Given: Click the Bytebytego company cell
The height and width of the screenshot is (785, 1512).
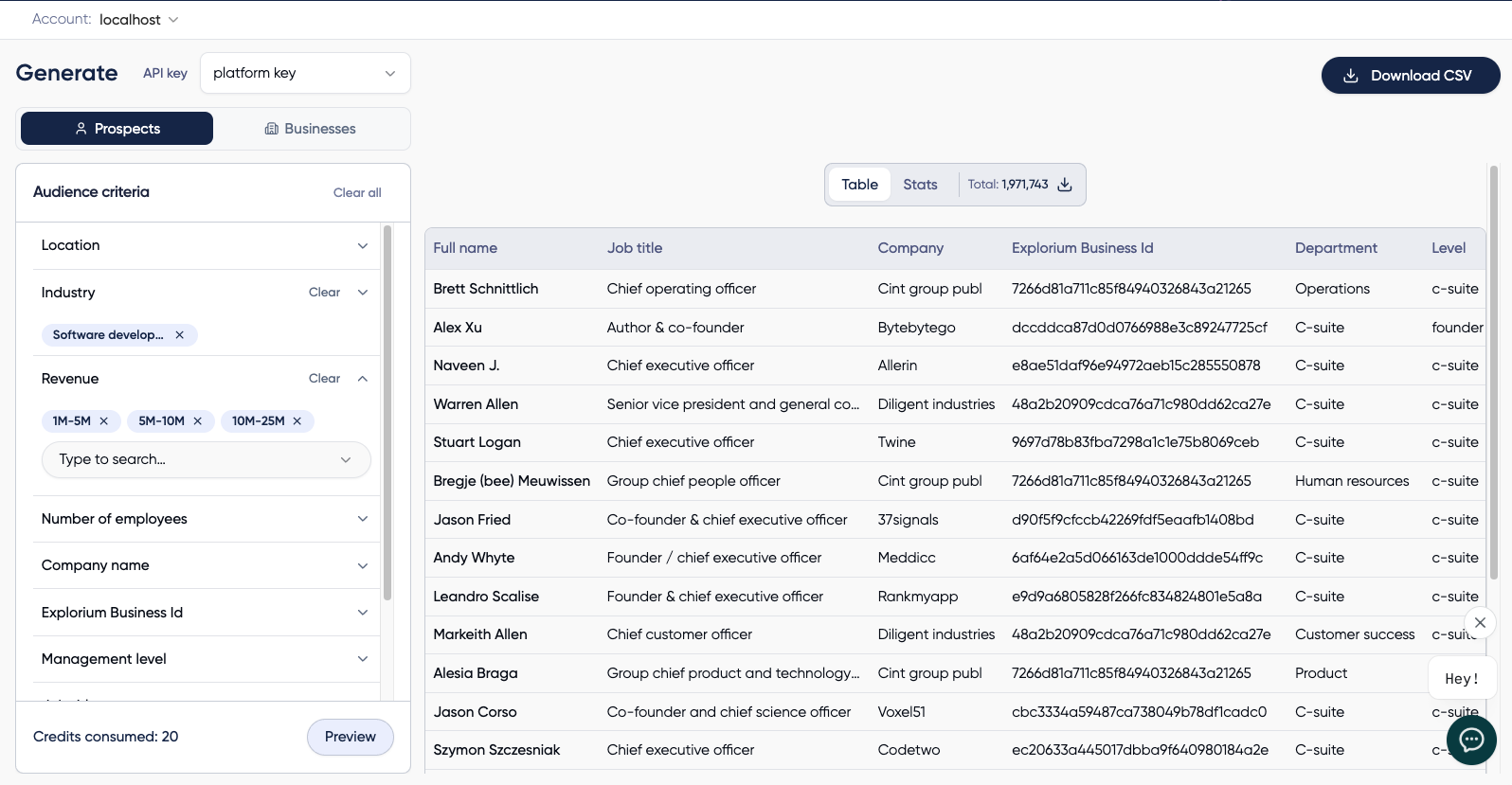Looking at the screenshot, I should click(916, 328).
